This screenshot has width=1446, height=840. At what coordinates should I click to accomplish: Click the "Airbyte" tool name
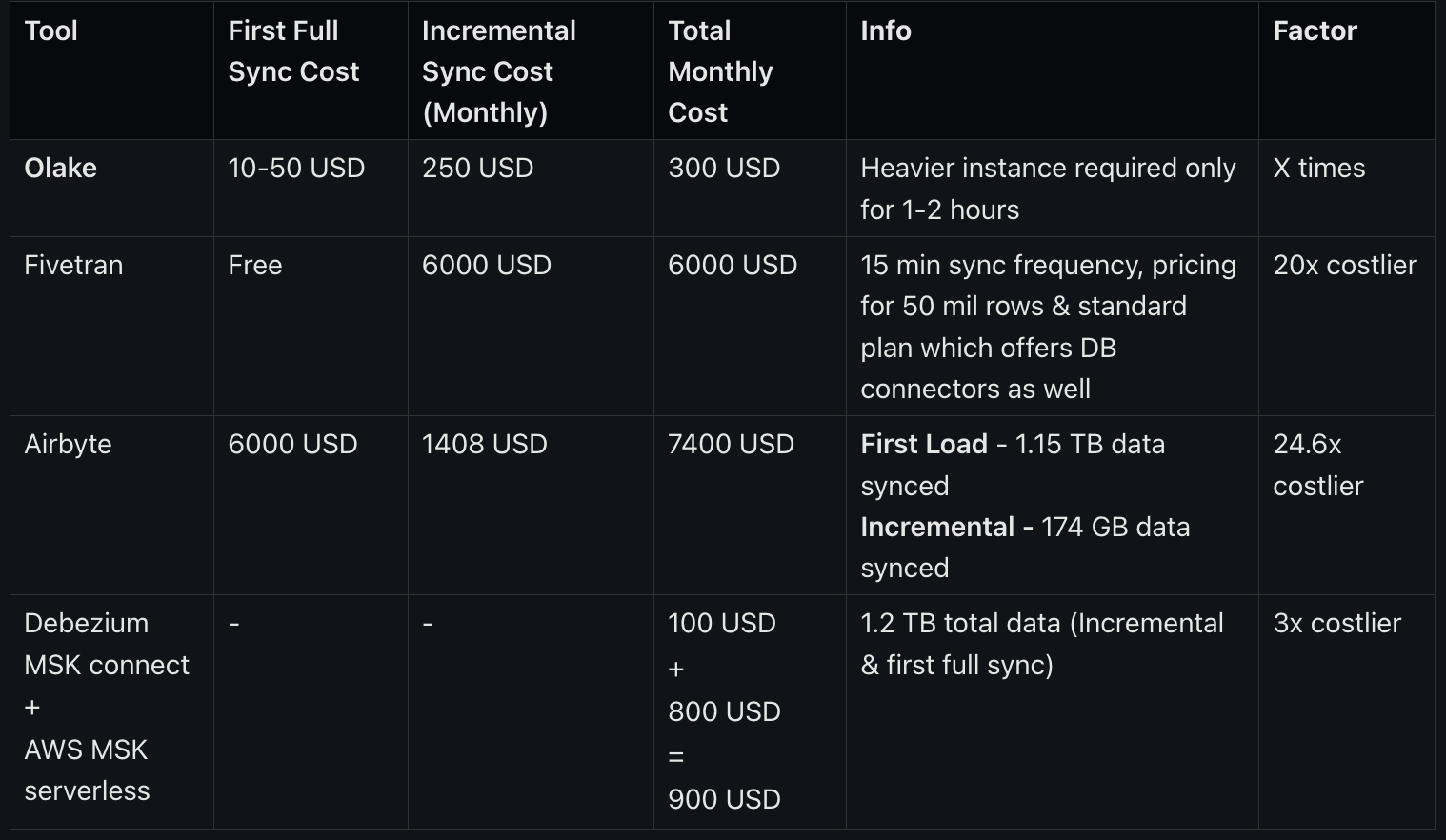68,445
